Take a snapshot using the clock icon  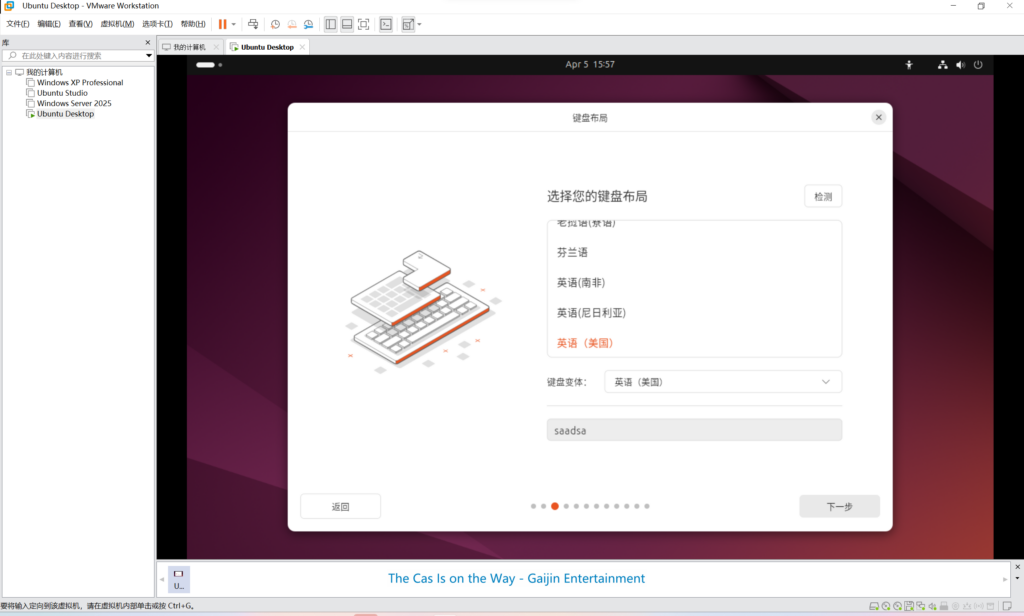(276, 24)
